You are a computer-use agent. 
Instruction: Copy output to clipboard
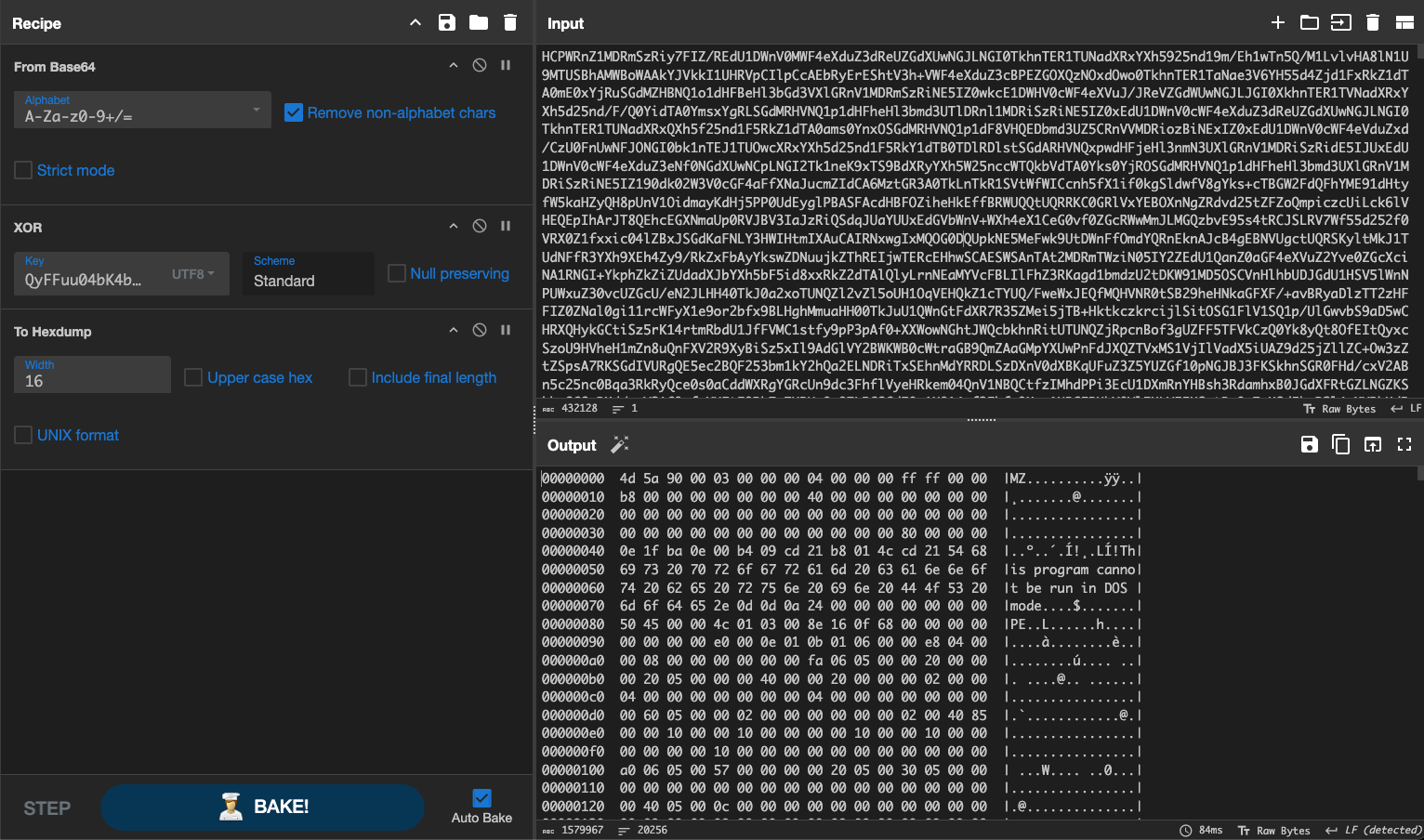[x=1340, y=445]
